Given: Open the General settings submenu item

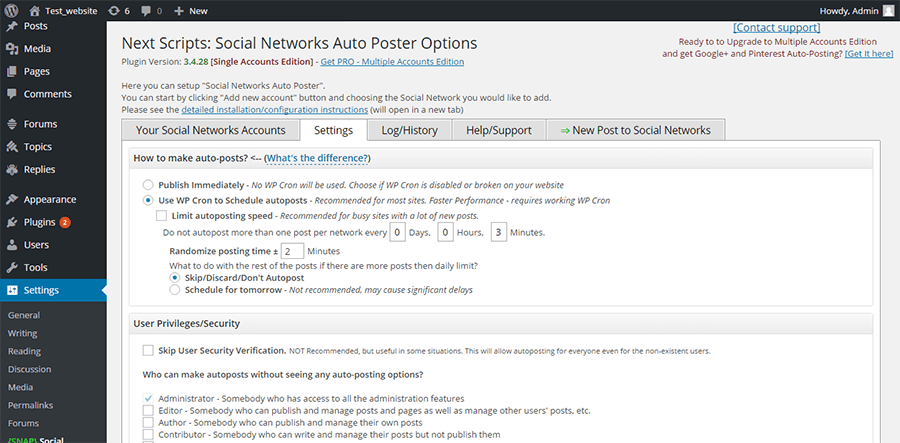Looking at the screenshot, I should coord(24,315).
